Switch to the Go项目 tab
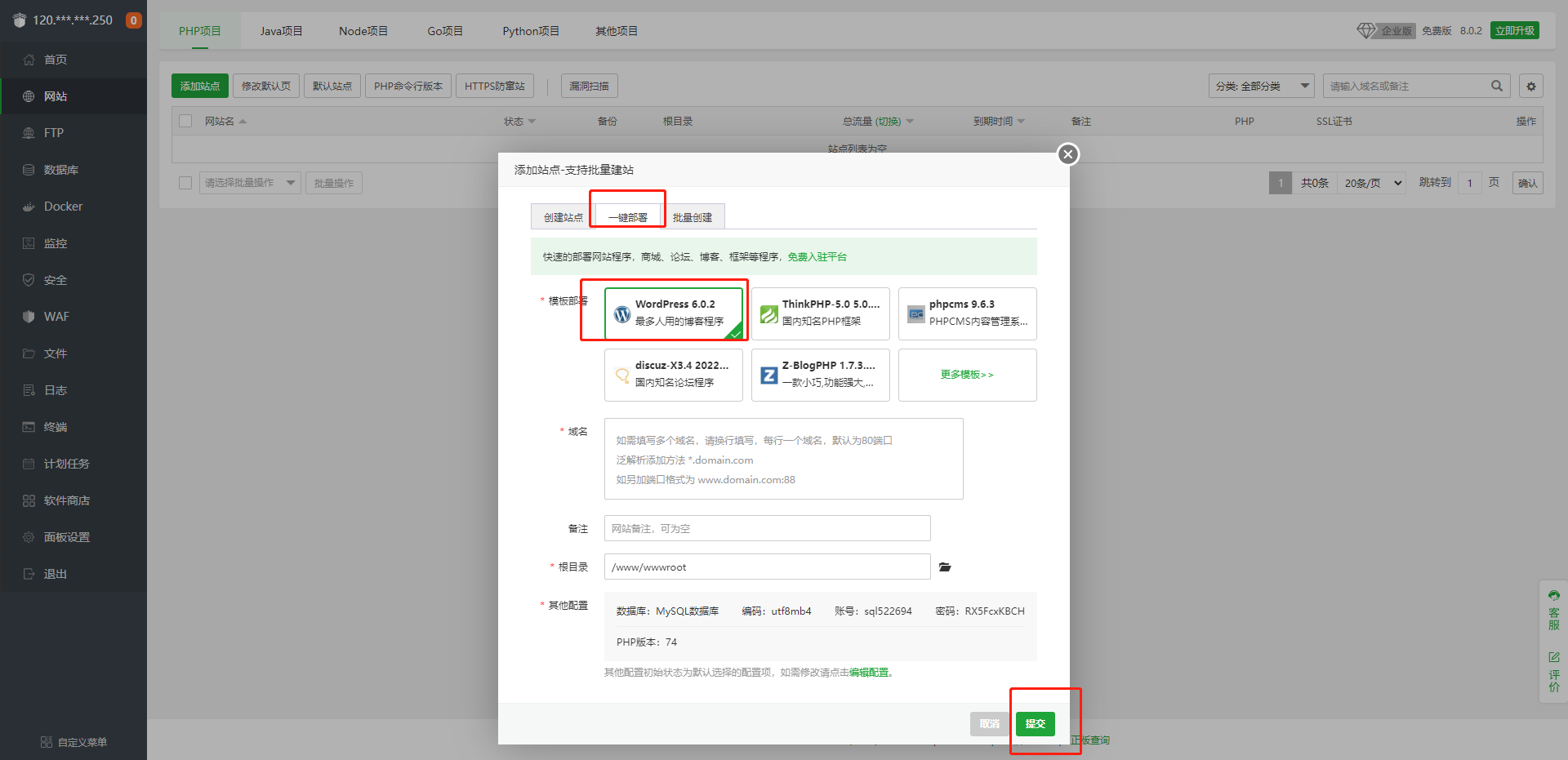The height and width of the screenshot is (760, 1568). pyautogui.click(x=445, y=31)
